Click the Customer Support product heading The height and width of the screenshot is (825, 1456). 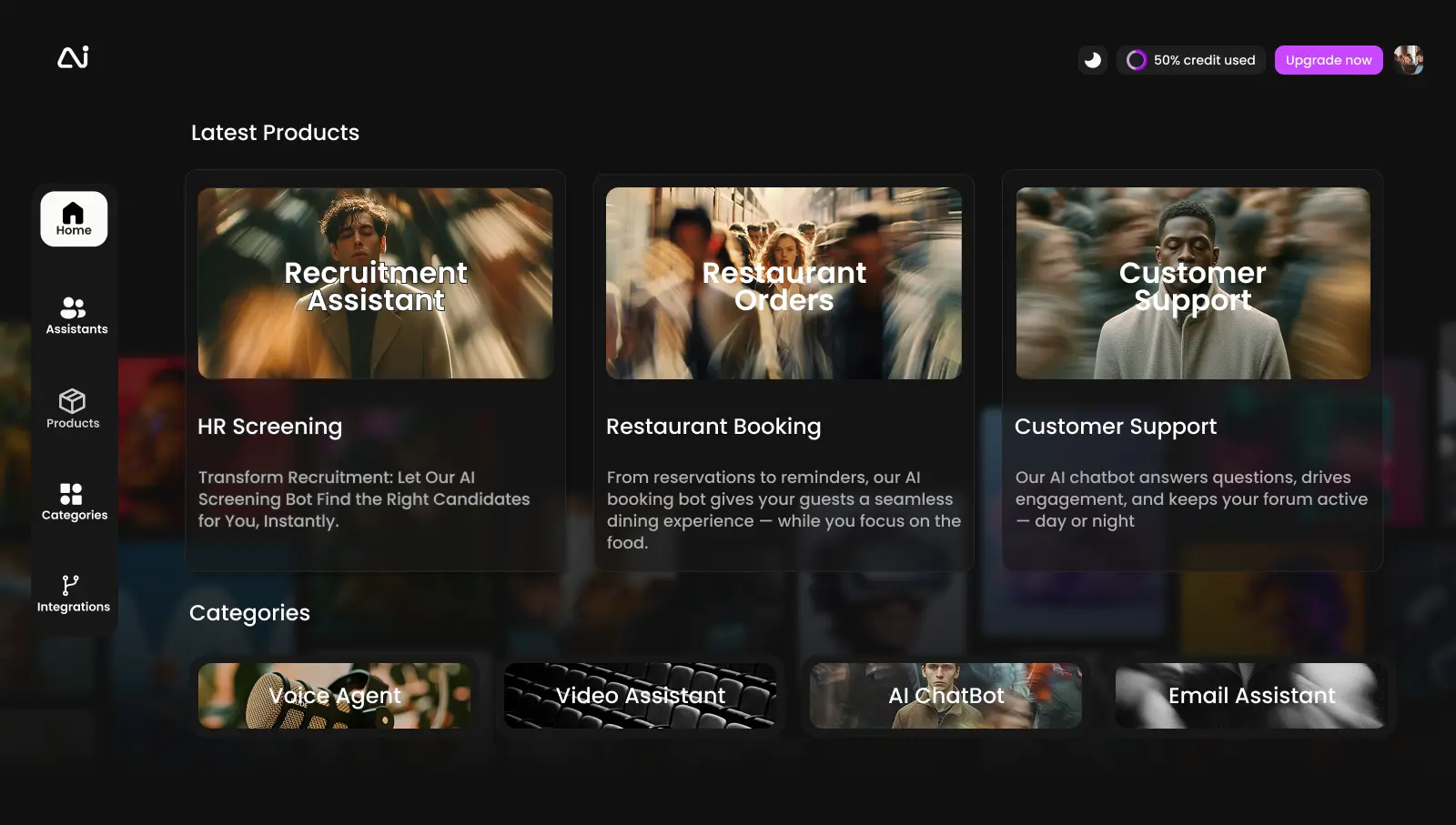pyautogui.click(x=1116, y=427)
